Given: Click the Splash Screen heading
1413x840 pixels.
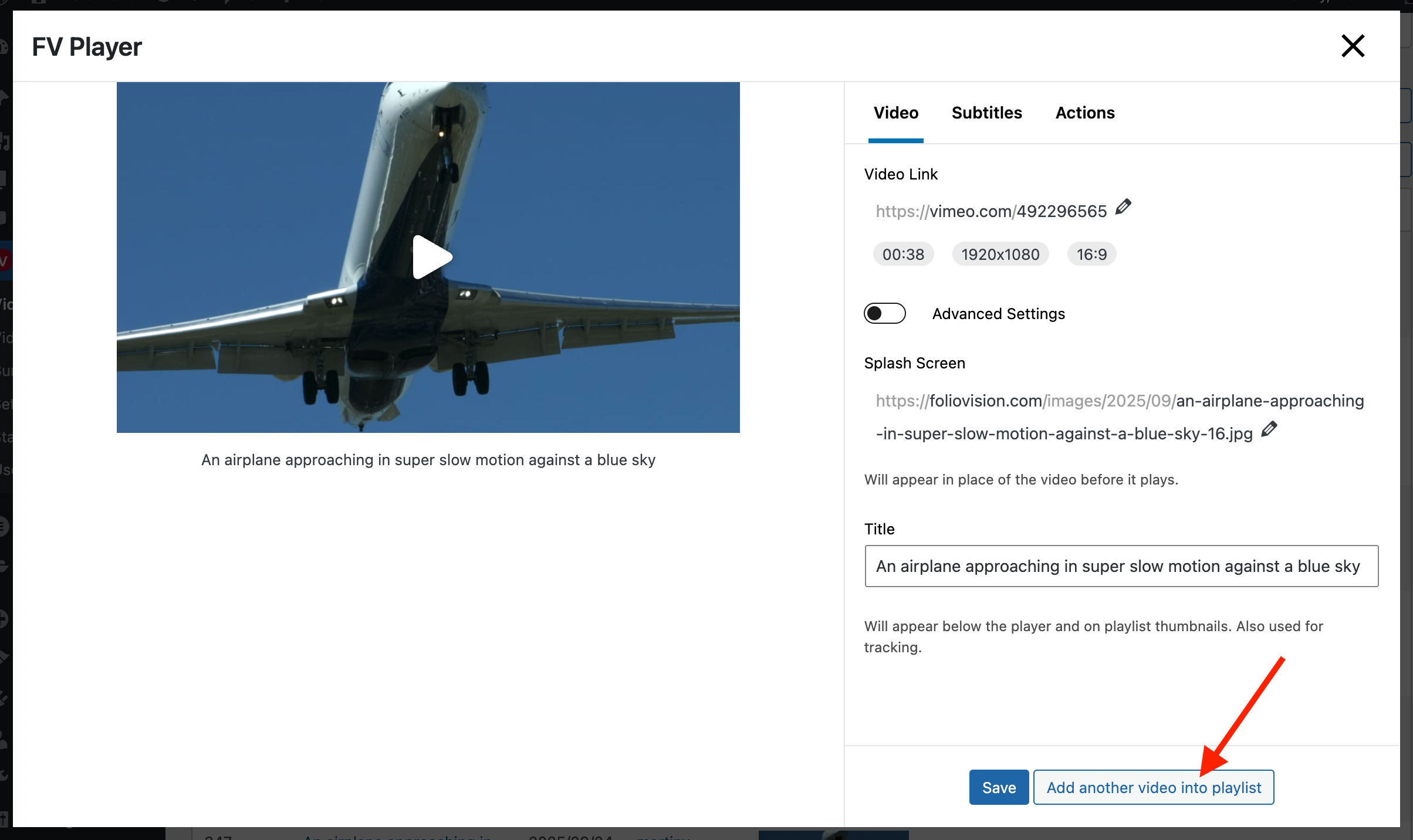Looking at the screenshot, I should tap(914, 363).
